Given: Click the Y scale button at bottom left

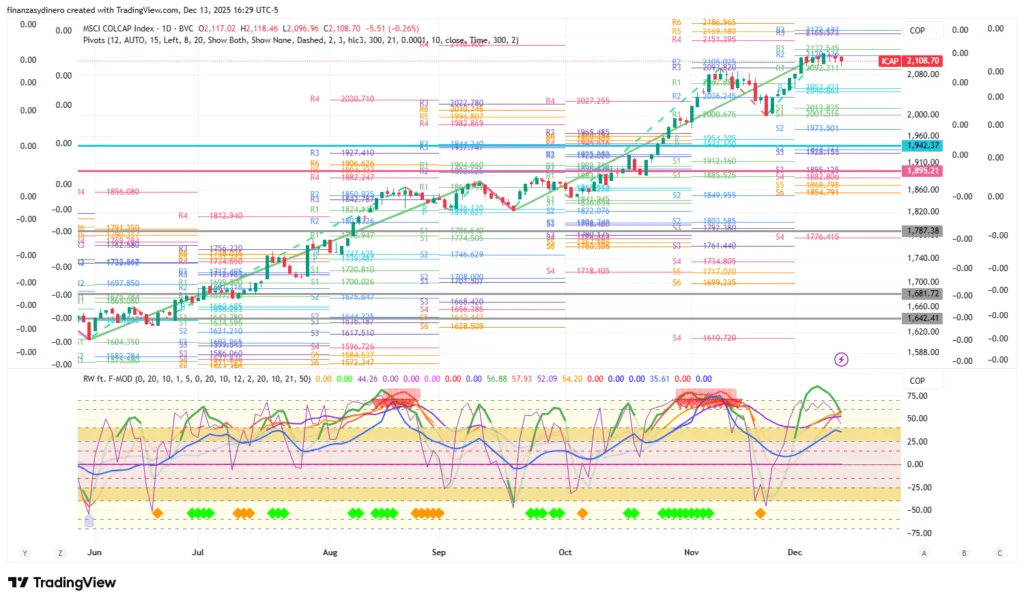Looking at the screenshot, I should [x=24, y=552].
